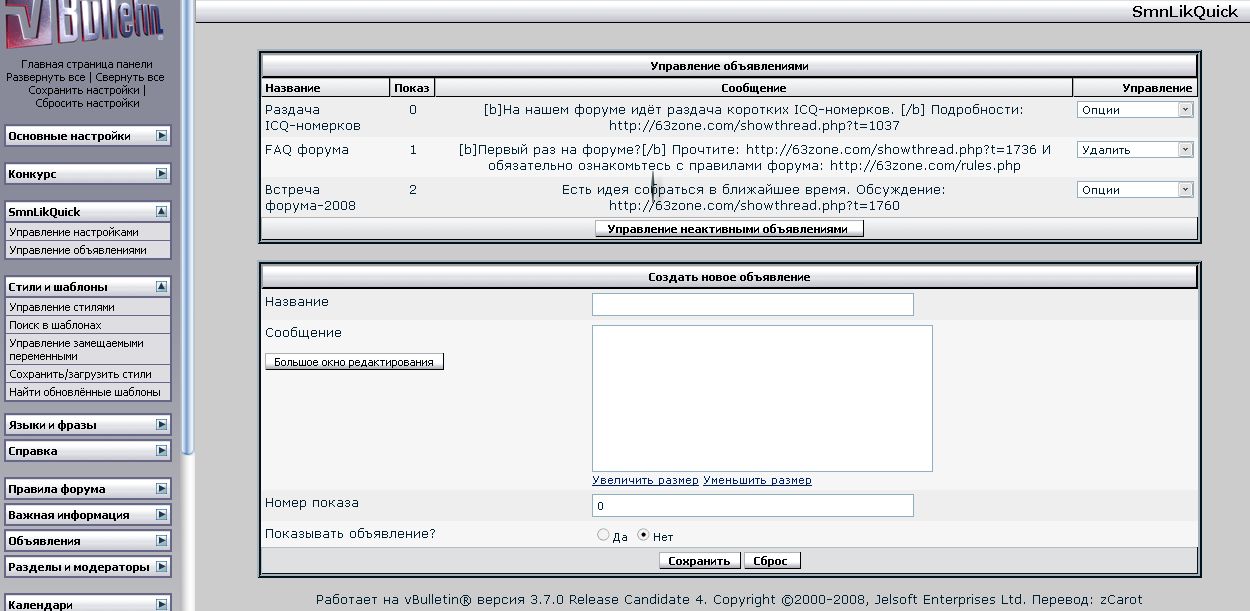Click Свернуть все link
1250x611 pixels.
(130, 77)
